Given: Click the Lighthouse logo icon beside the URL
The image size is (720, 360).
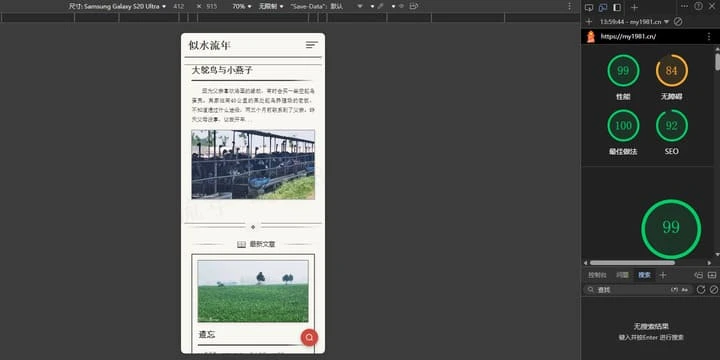Looking at the screenshot, I should [x=591, y=37].
